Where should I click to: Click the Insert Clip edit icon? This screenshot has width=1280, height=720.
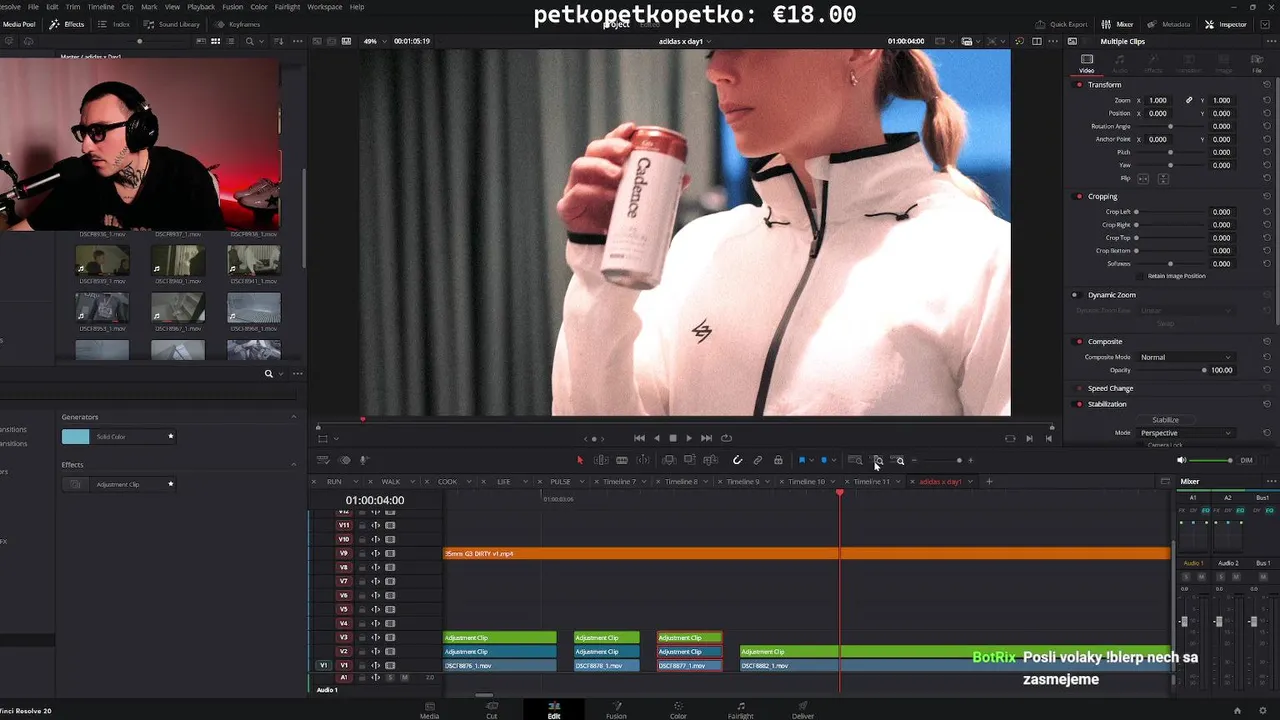(x=669, y=460)
